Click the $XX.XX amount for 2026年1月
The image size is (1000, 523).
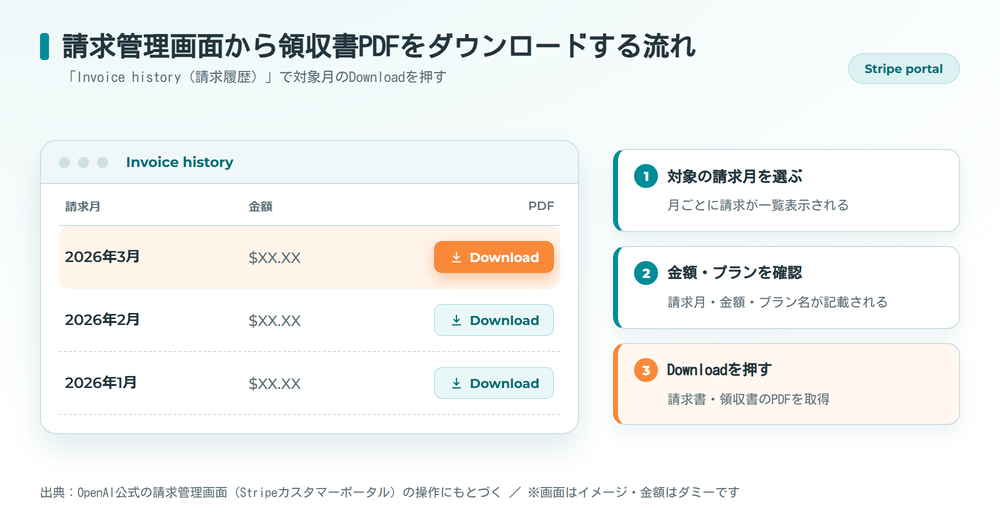click(x=274, y=384)
